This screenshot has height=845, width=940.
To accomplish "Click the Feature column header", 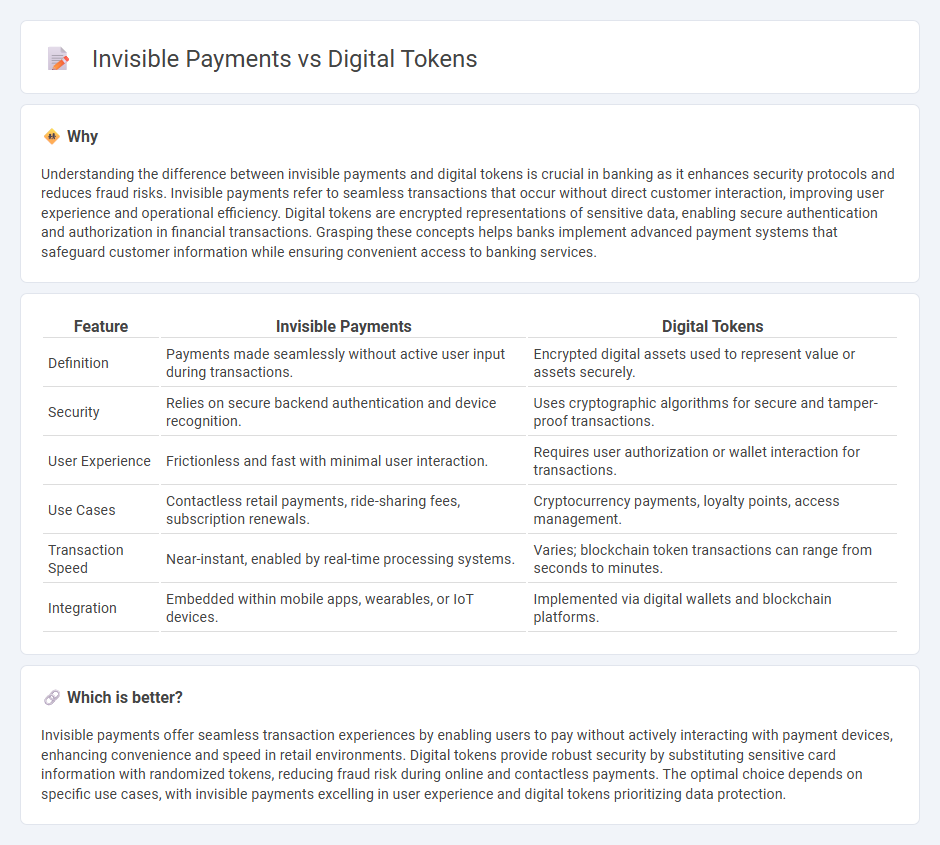I will coord(101,327).
